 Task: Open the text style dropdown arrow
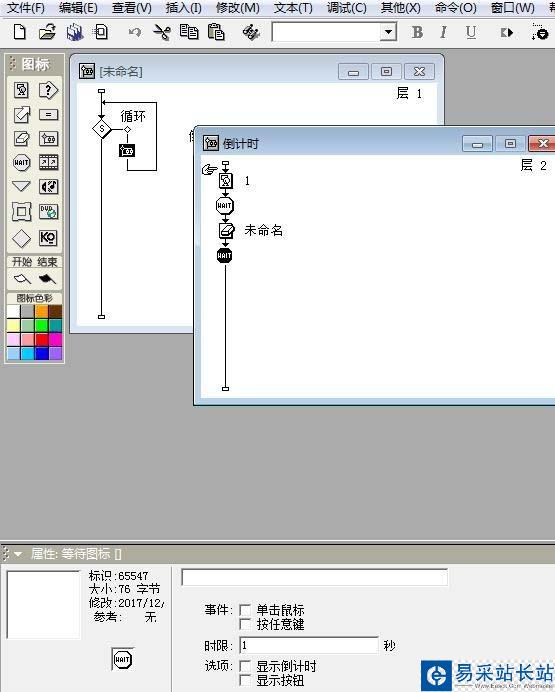[x=388, y=32]
